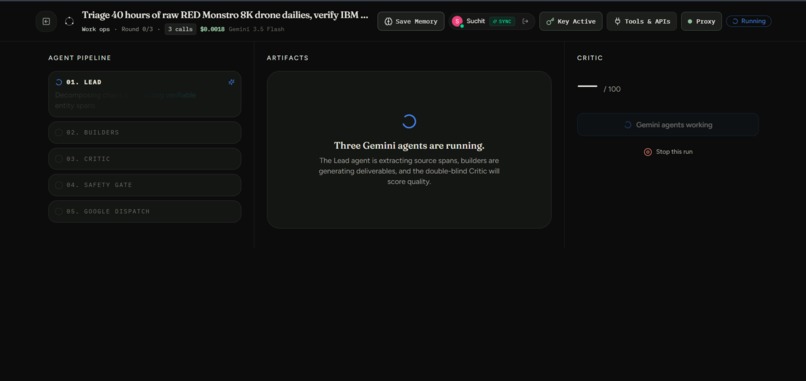Click the Three Gemini agents are running headline
806x381 pixels.
pyautogui.click(x=409, y=146)
